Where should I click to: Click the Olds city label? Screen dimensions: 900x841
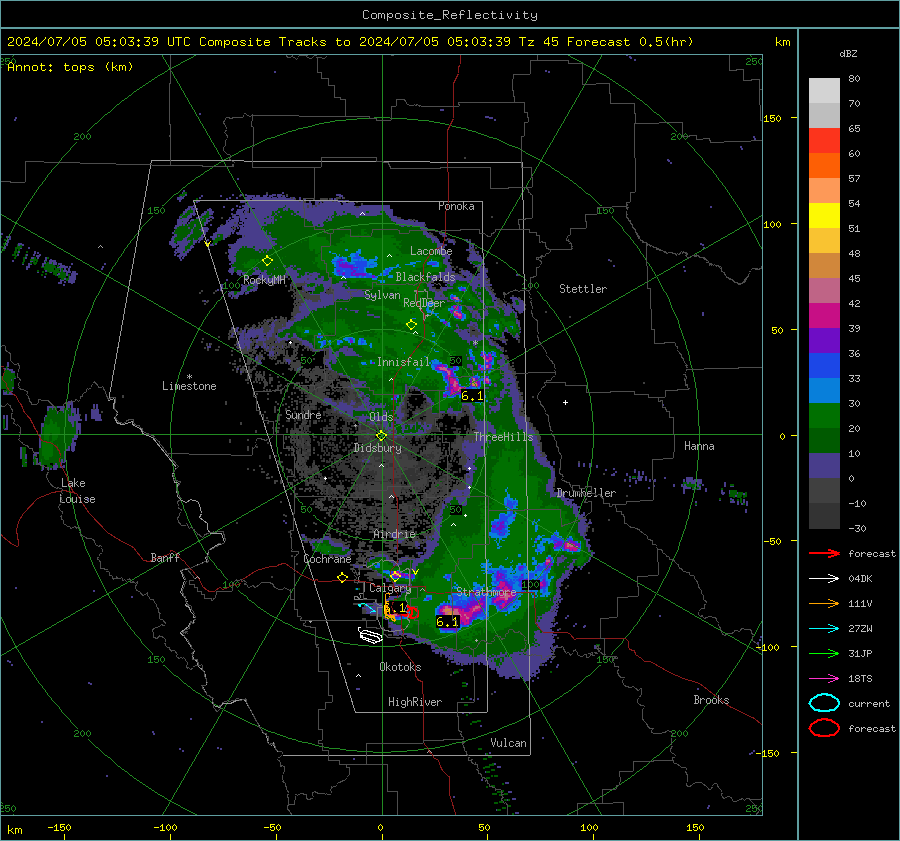click(381, 417)
